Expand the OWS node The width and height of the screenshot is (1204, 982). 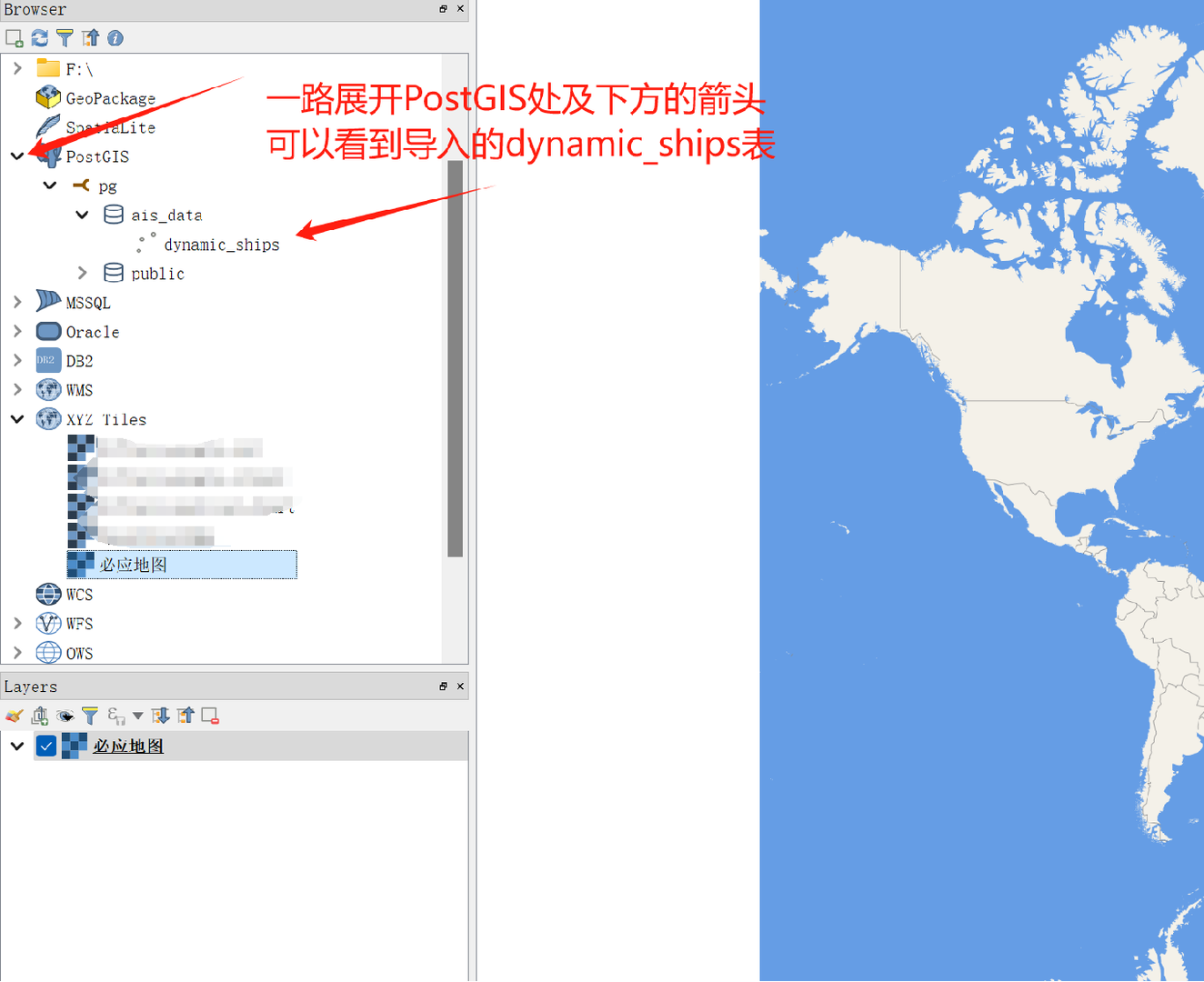[x=17, y=653]
